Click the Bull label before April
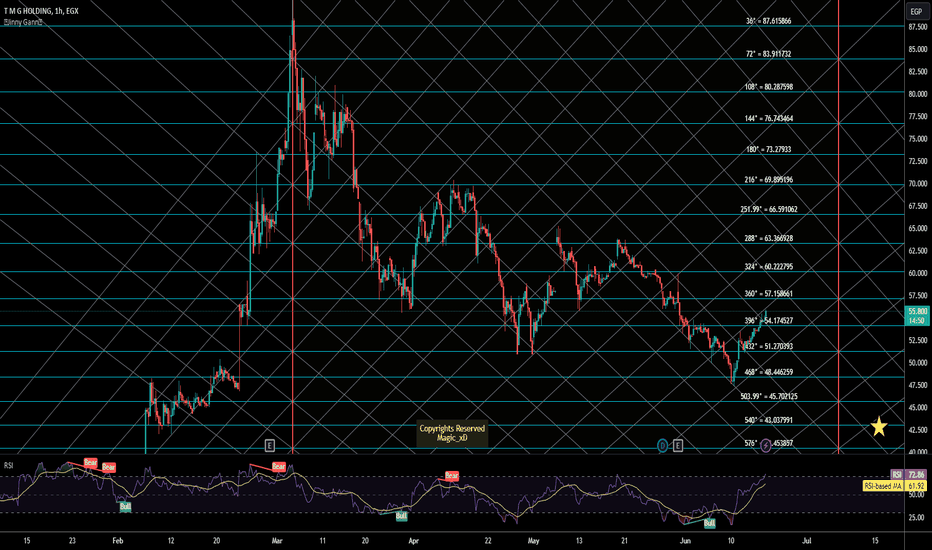Viewport: 932px width, 550px height. [401, 516]
